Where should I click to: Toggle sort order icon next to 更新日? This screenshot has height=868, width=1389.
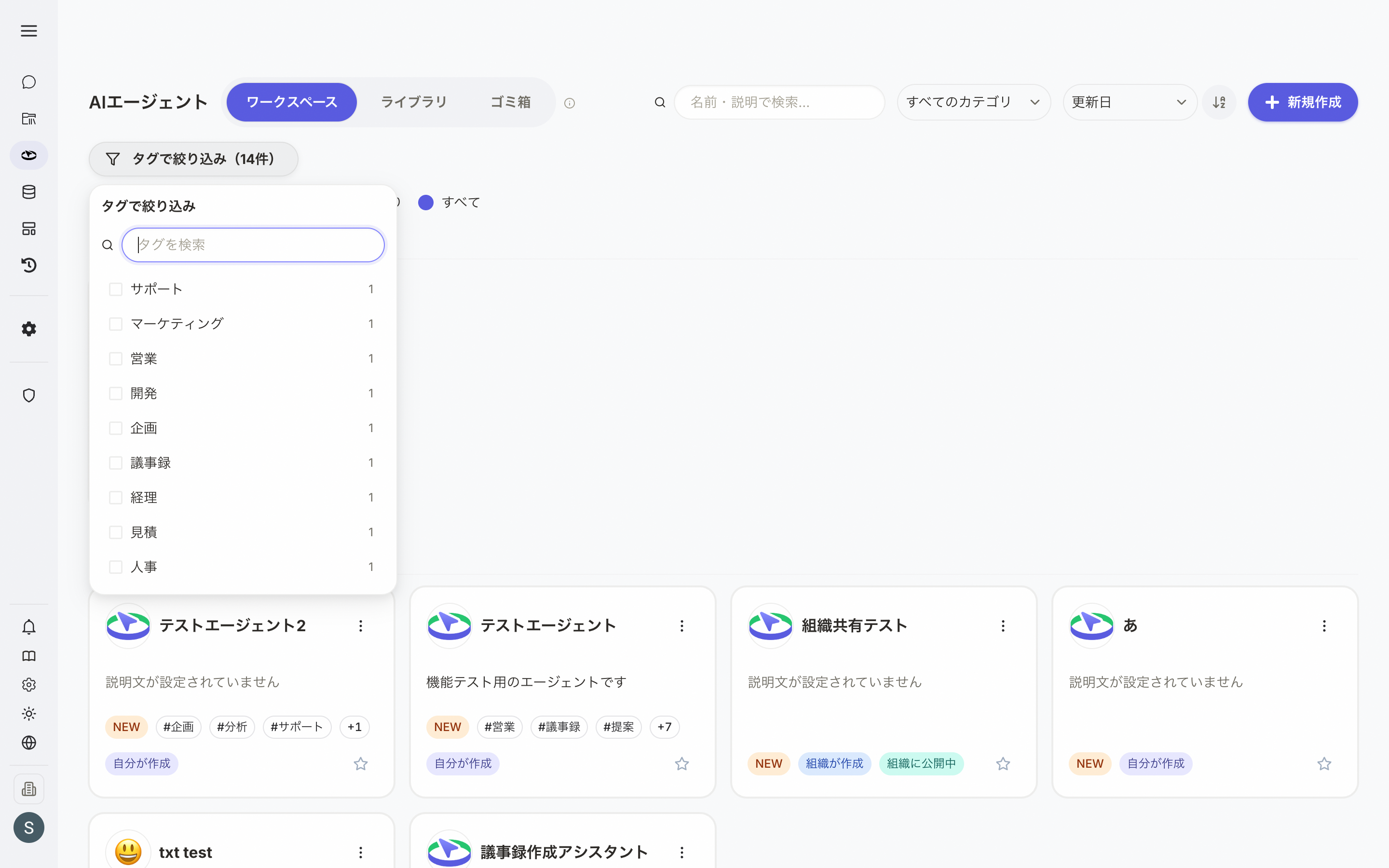[x=1219, y=102]
